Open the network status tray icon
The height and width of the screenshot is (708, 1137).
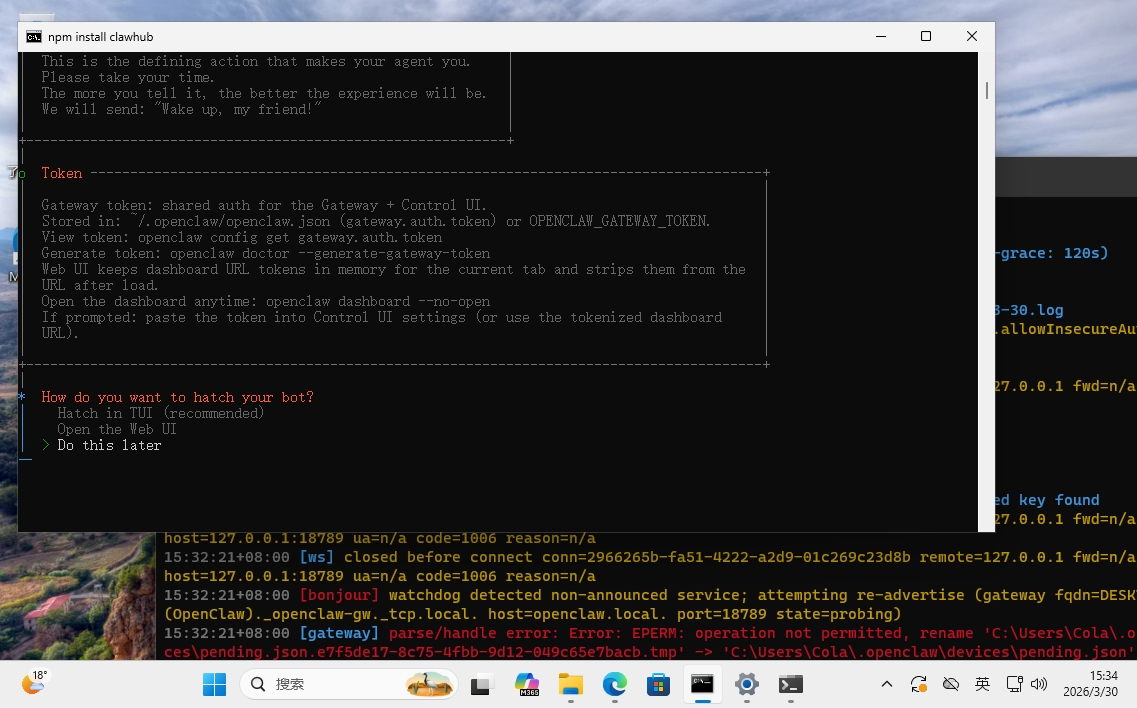(x=1014, y=684)
